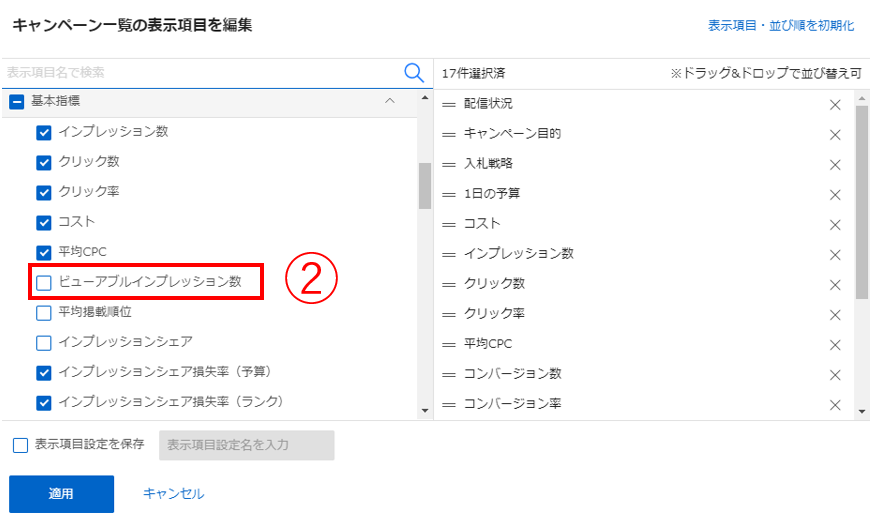Viewport: 871px width, 519px height.
Task: Remove 配信状況 with its X icon
Action: click(x=835, y=104)
